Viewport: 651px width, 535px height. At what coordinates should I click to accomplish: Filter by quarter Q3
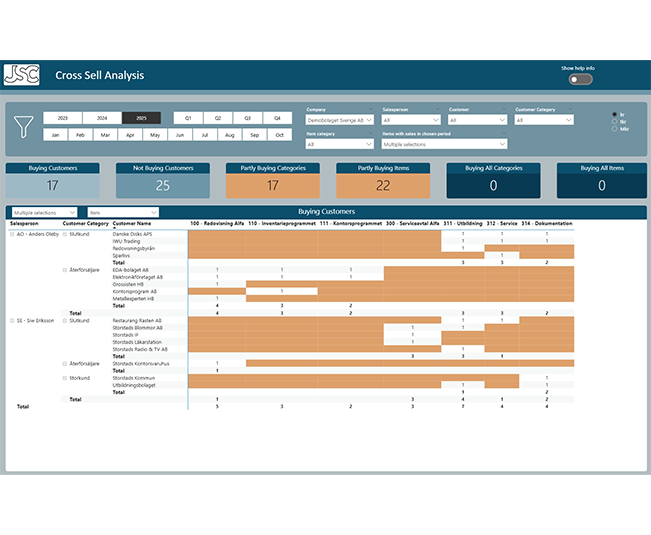click(x=247, y=118)
